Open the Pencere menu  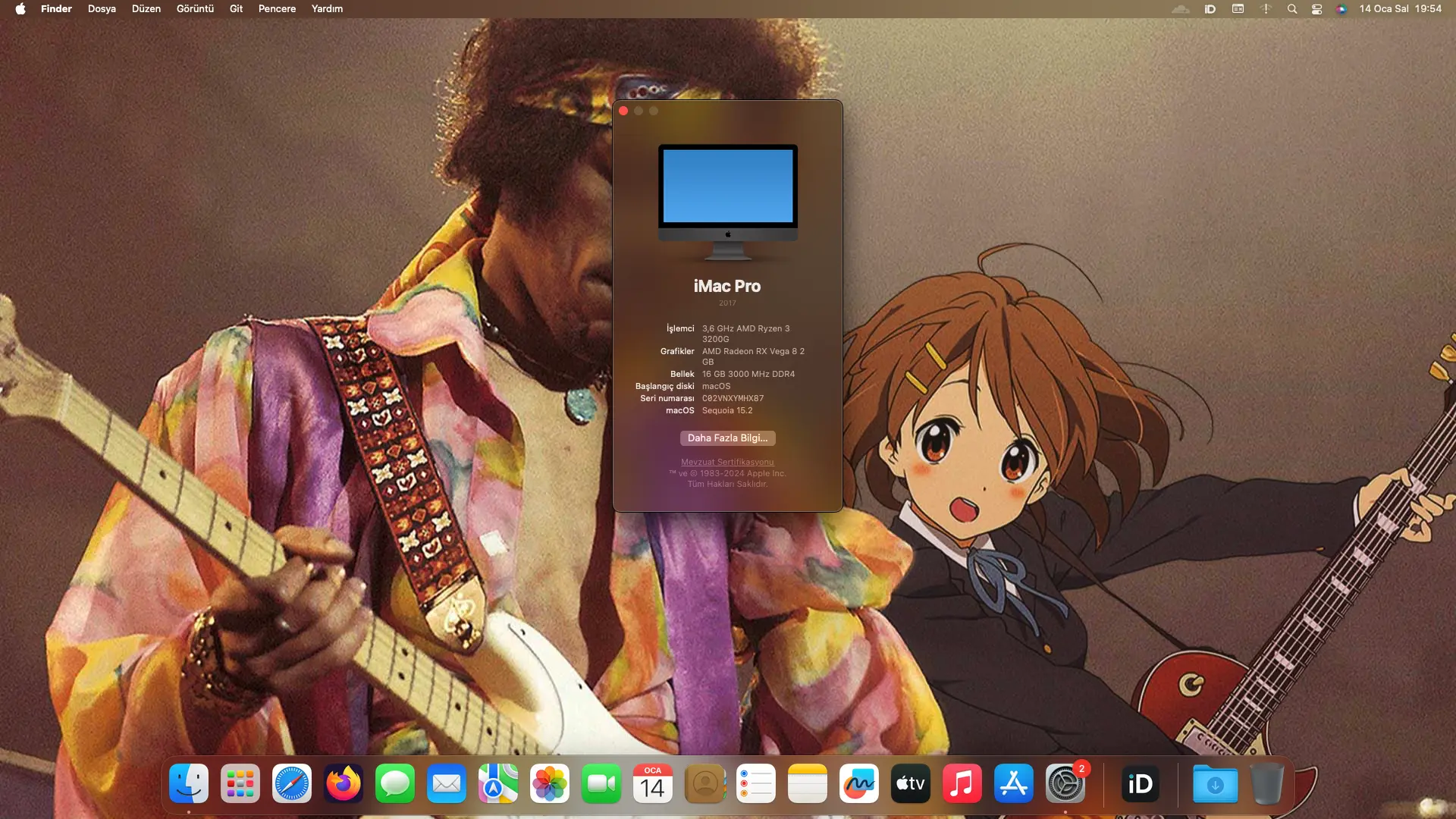coord(277,9)
